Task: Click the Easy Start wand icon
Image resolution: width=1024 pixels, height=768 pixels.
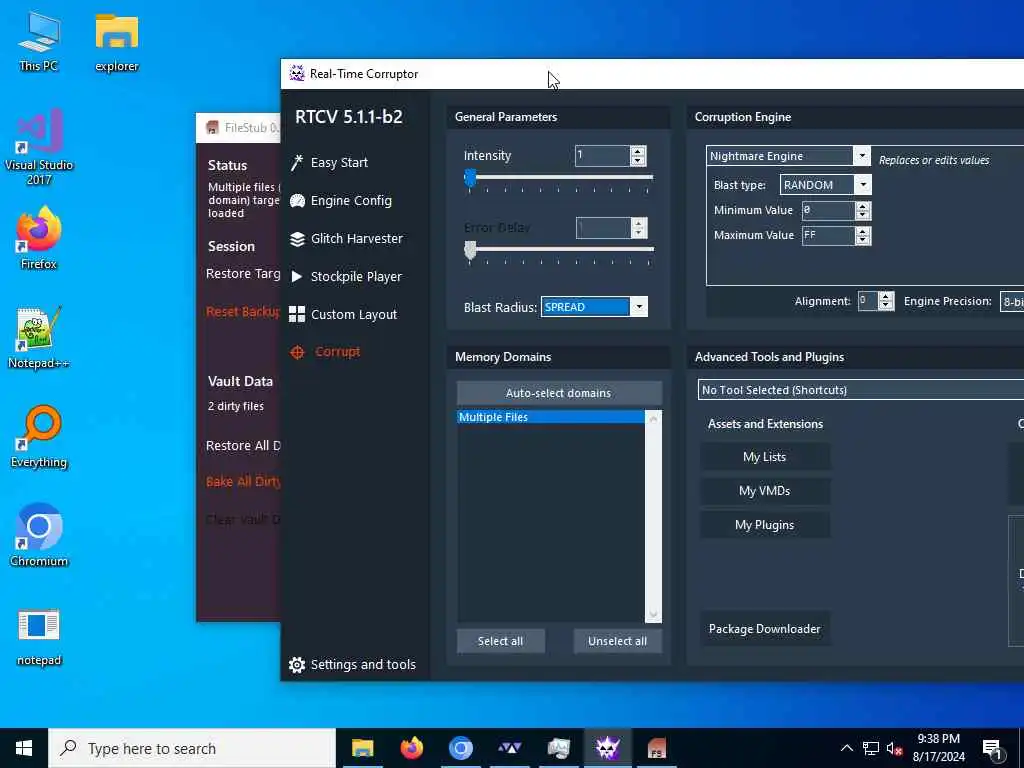Action: [297, 163]
